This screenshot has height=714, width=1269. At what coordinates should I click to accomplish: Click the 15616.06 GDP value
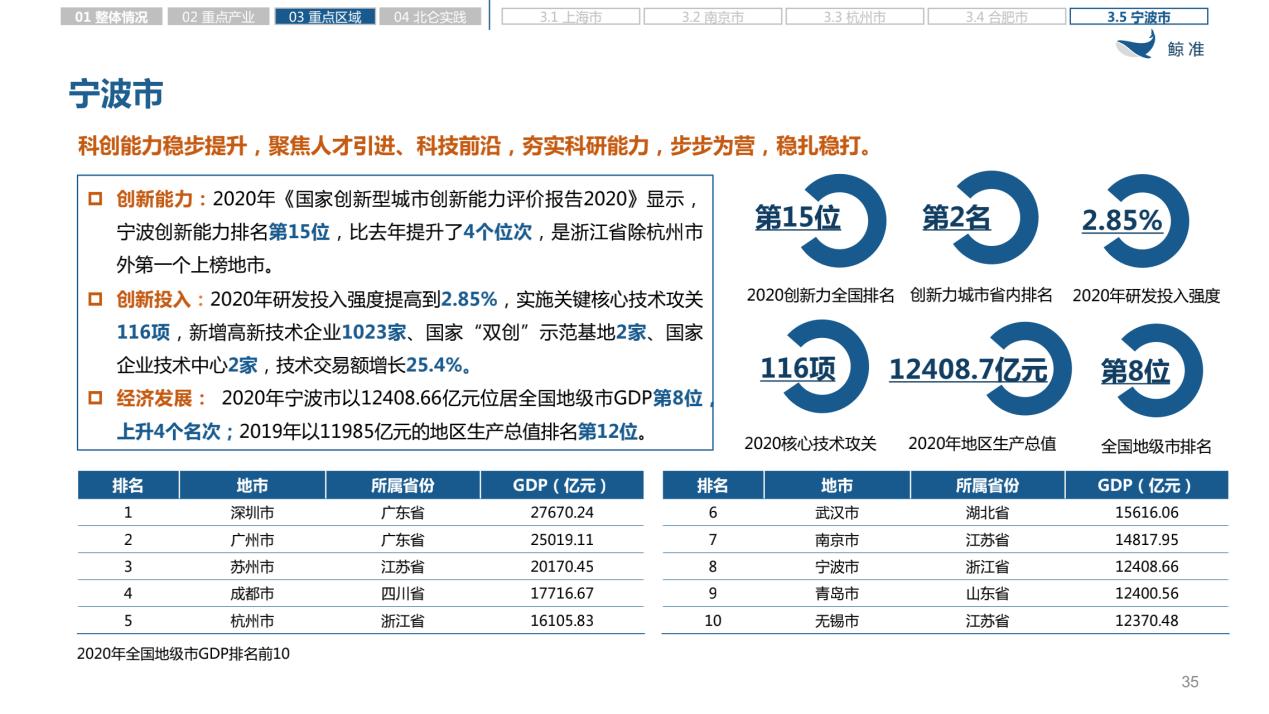pos(1147,513)
